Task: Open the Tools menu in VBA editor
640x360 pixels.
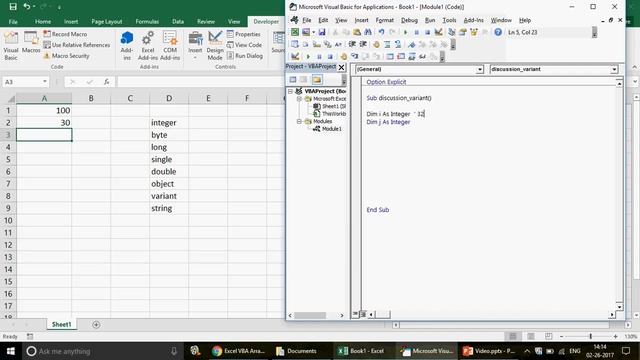Action: (x=449, y=20)
